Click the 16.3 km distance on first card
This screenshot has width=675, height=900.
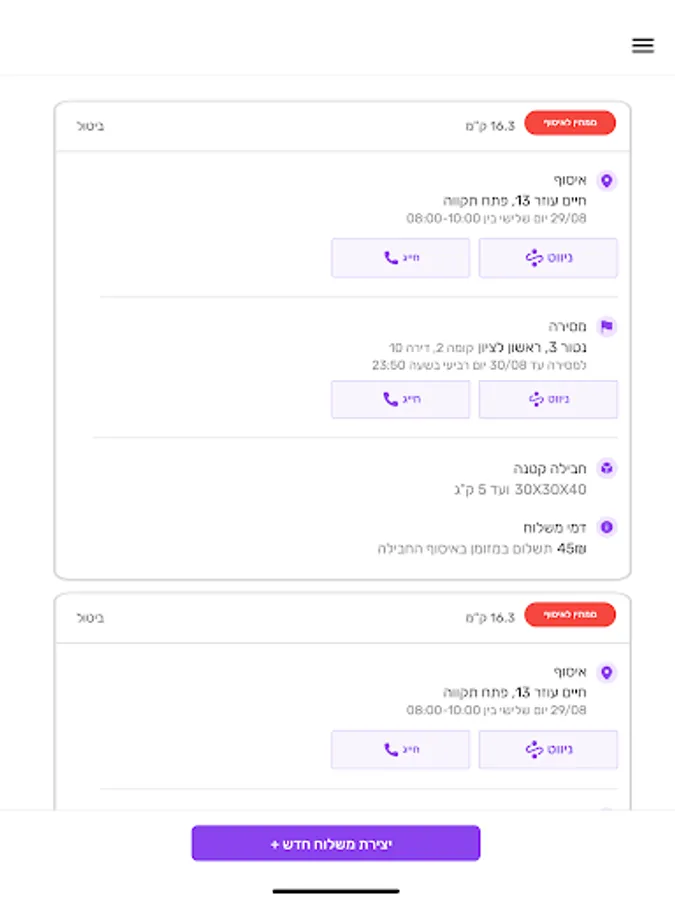(490, 126)
